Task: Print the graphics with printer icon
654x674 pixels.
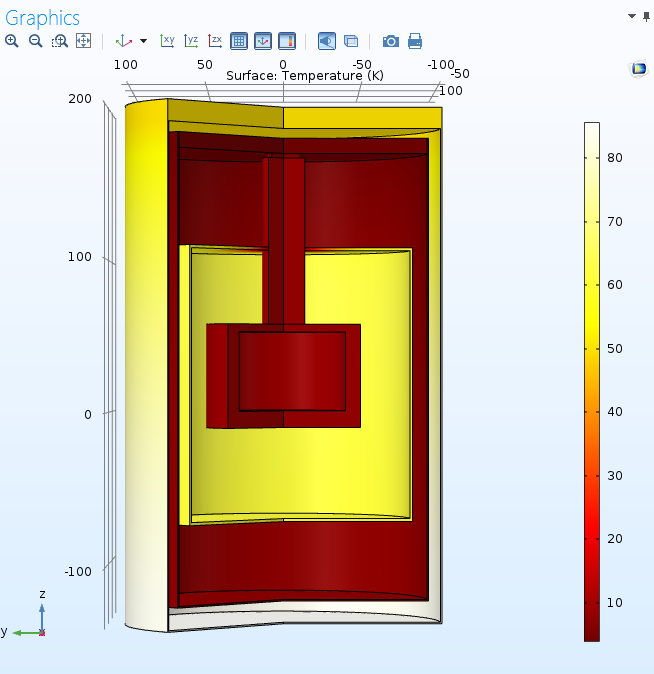Action: (415, 41)
